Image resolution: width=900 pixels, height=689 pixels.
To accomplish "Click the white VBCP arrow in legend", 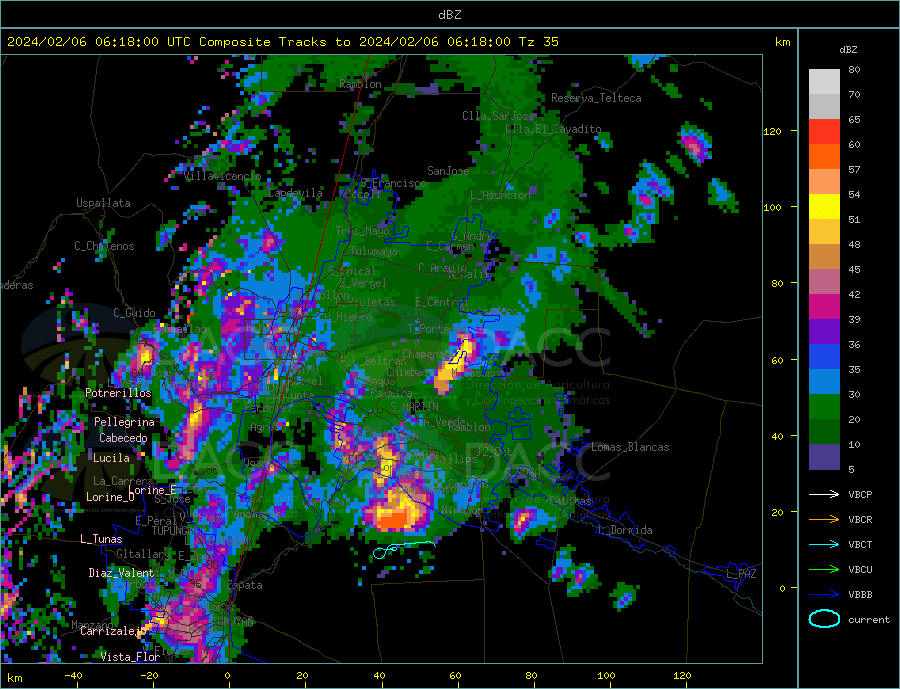I will click(824, 494).
